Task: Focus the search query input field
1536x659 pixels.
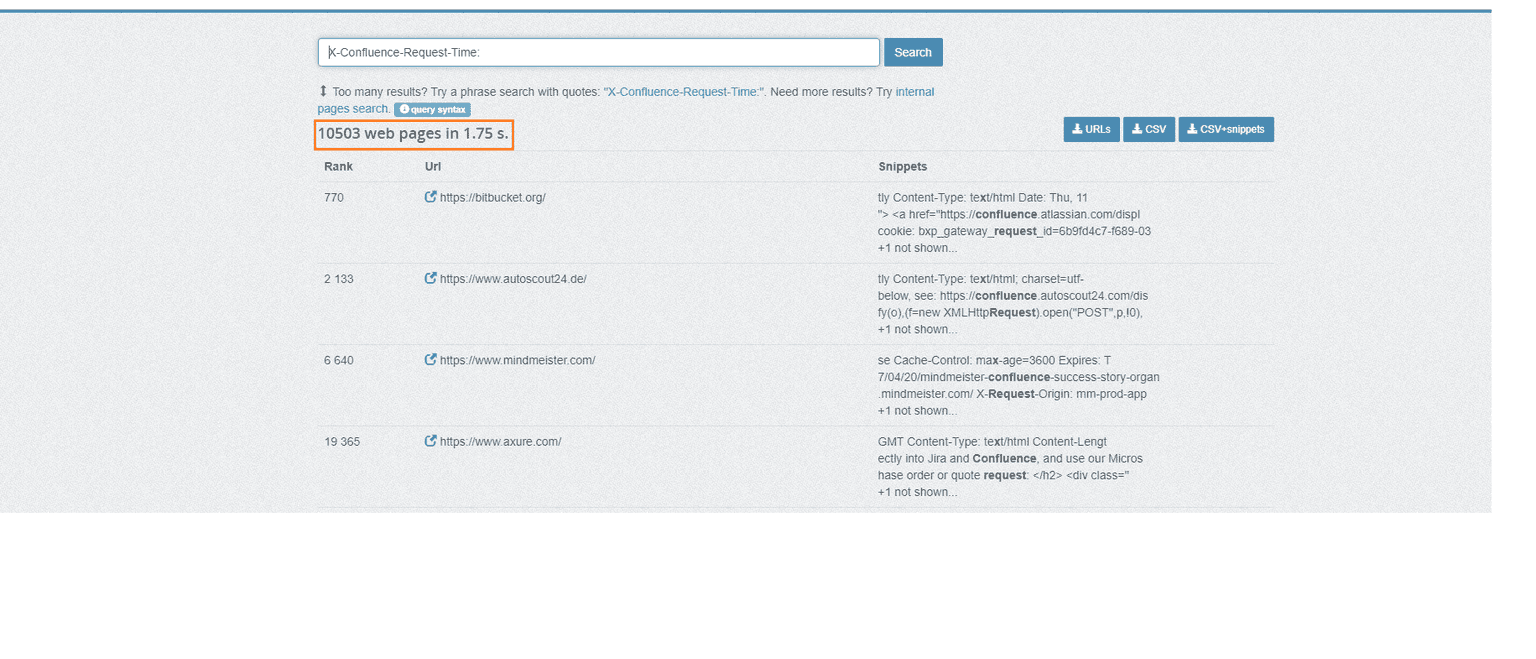Action: (x=598, y=53)
